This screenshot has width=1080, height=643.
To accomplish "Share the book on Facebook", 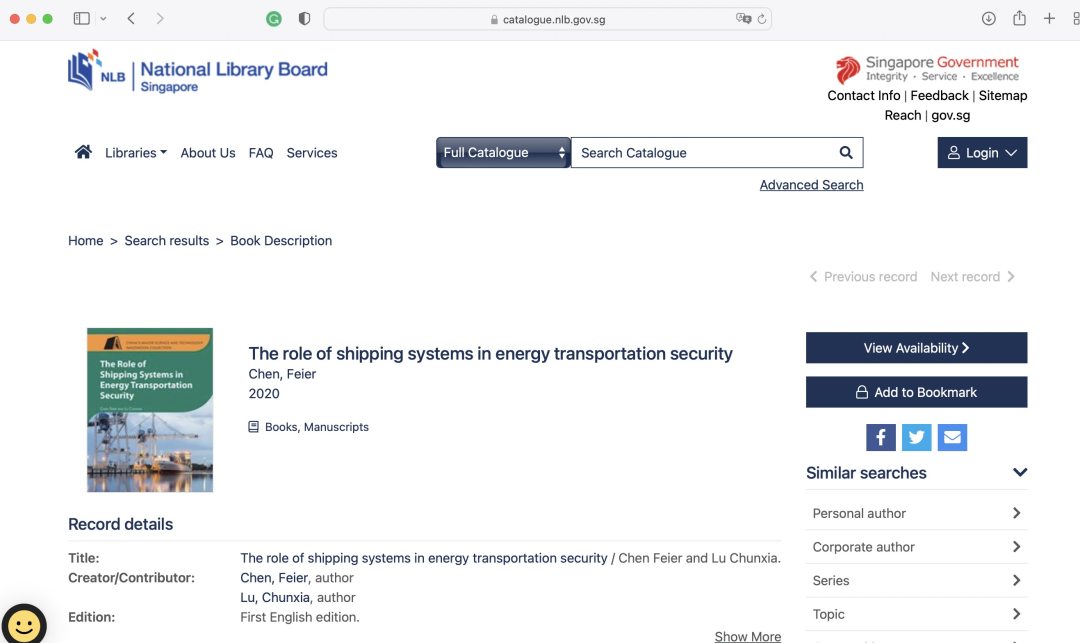I will tap(880, 437).
